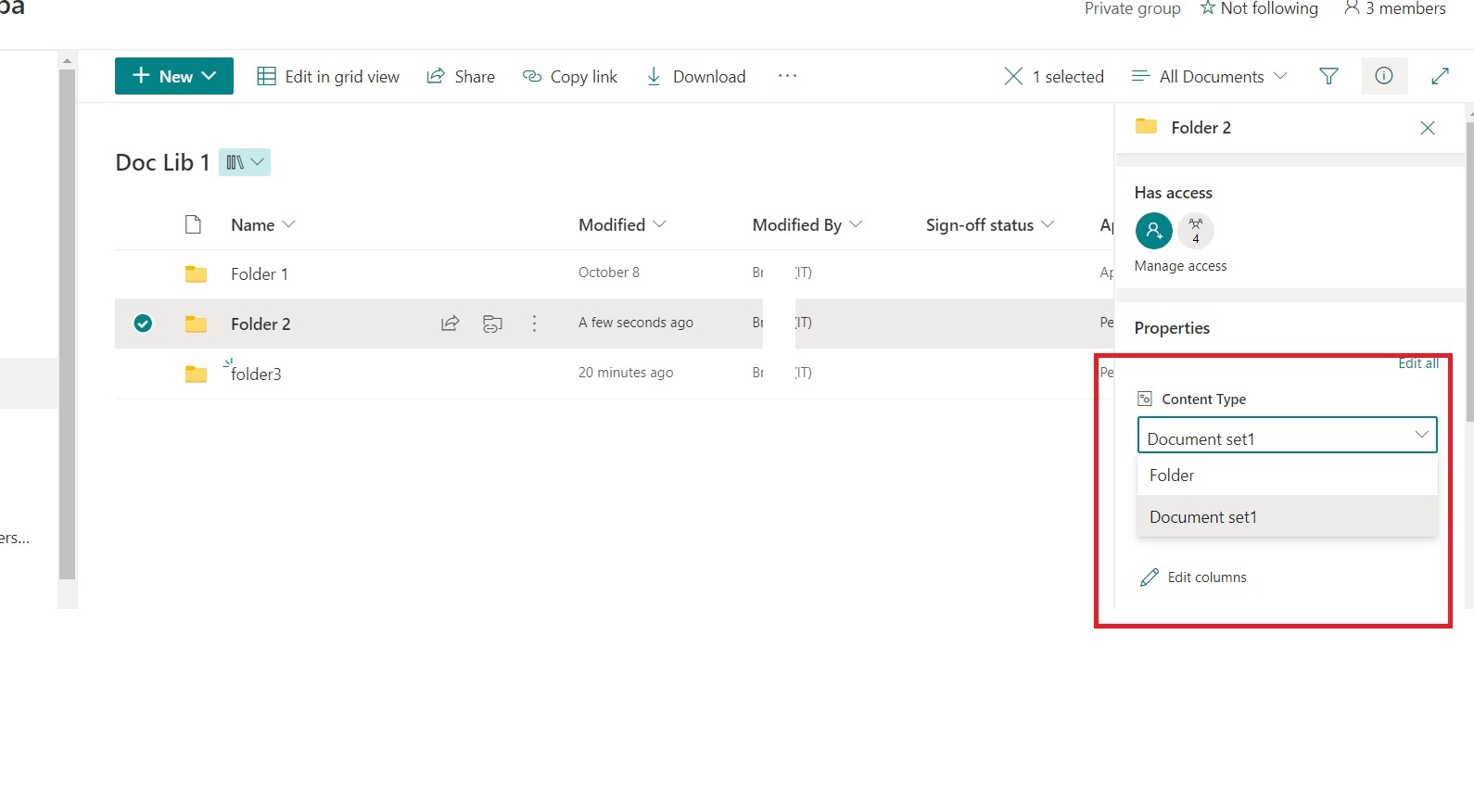Open the more commands ellipsis in toolbar
The width and height of the screenshot is (1474, 812).
click(x=787, y=76)
